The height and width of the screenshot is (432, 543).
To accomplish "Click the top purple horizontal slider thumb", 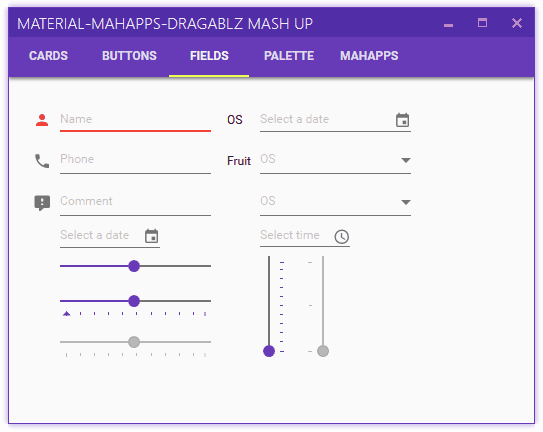I will pyautogui.click(x=134, y=266).
